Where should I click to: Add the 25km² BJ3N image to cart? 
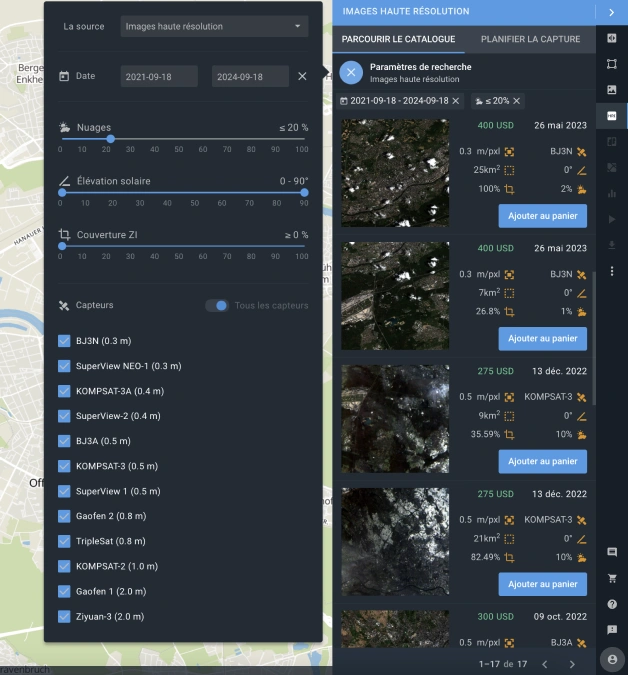[x=542, y=216]
